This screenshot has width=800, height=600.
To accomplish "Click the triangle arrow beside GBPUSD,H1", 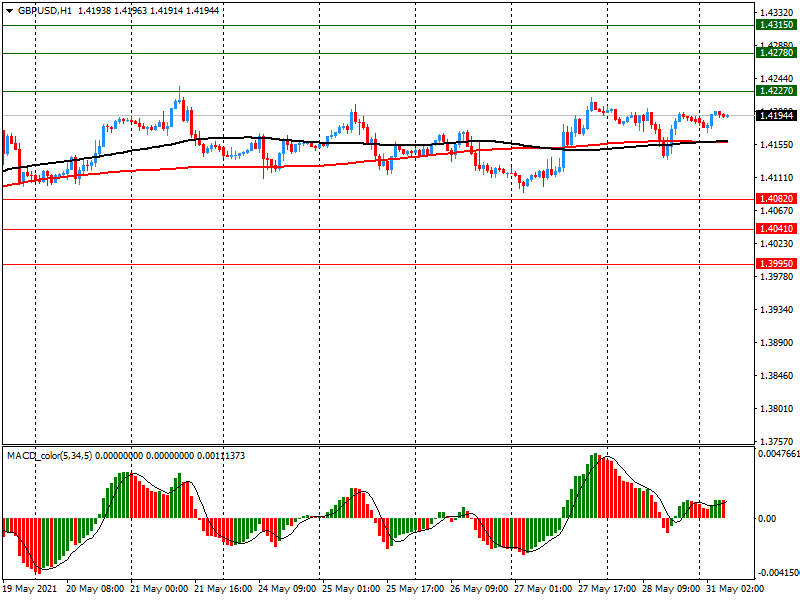I will (x=9, y=10).
